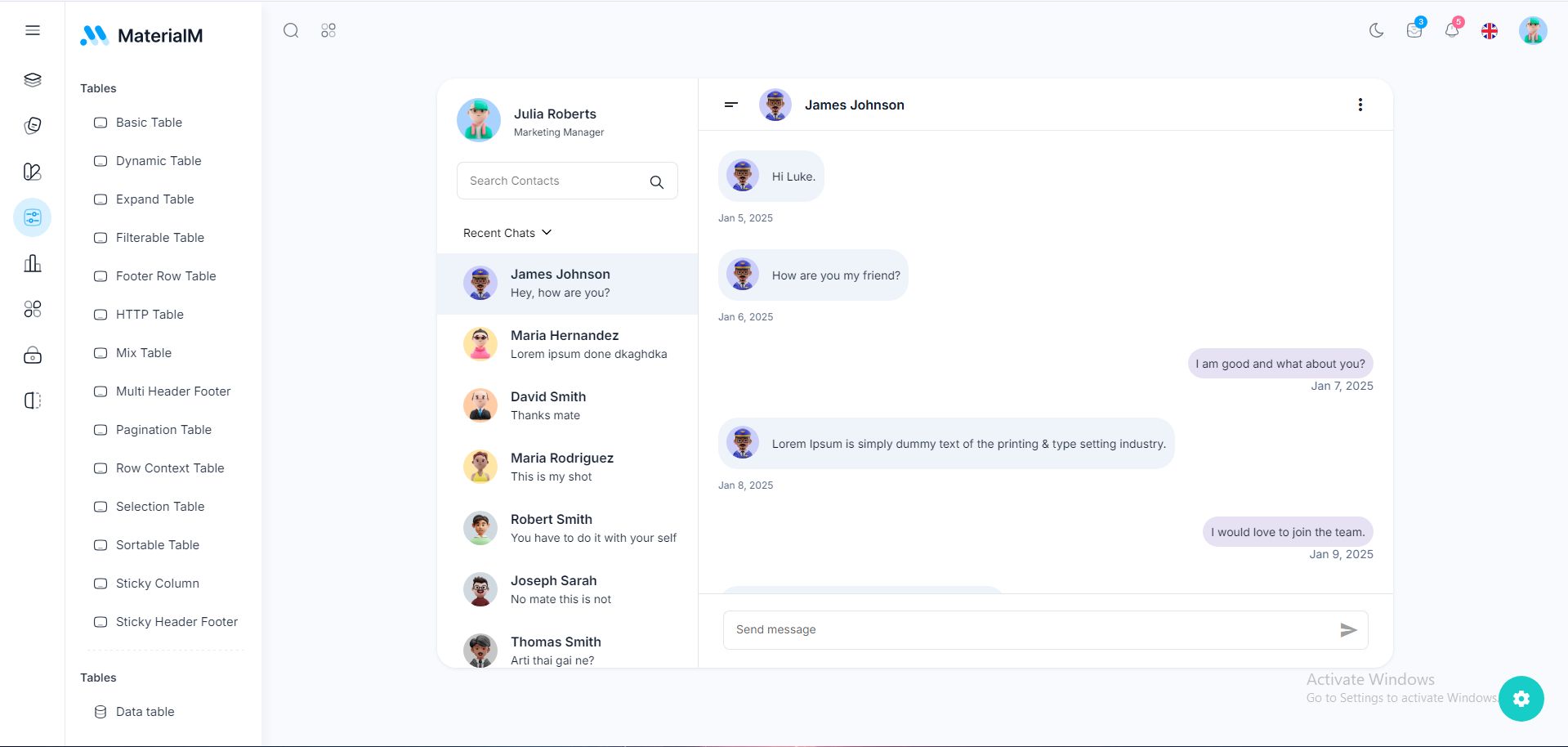Viewport: 1568px width, 747px height.
Task: Toggle dark mode with the moon icon
Action: (1376, 31)
